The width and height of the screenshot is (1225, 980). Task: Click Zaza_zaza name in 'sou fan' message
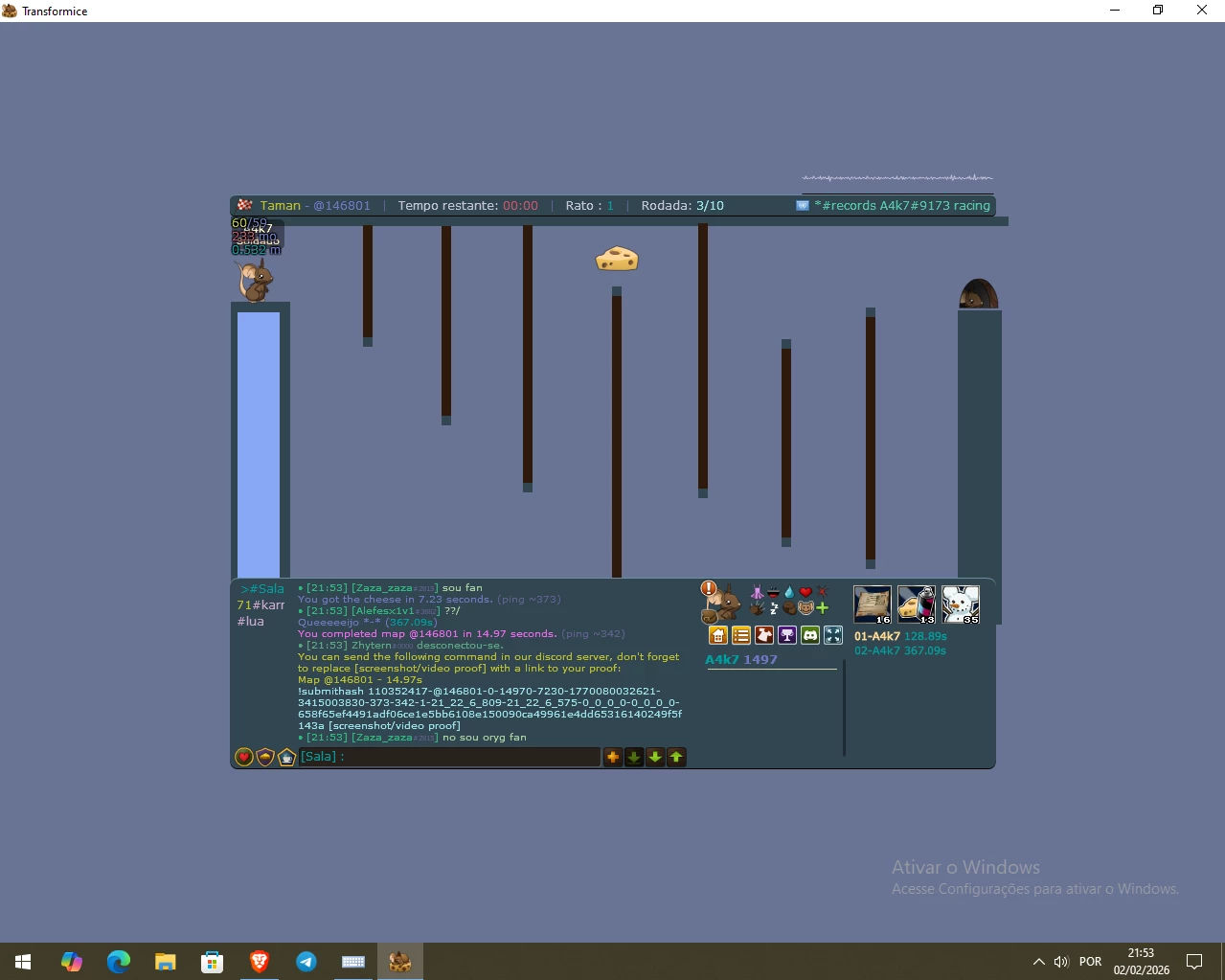click(382, 588)
